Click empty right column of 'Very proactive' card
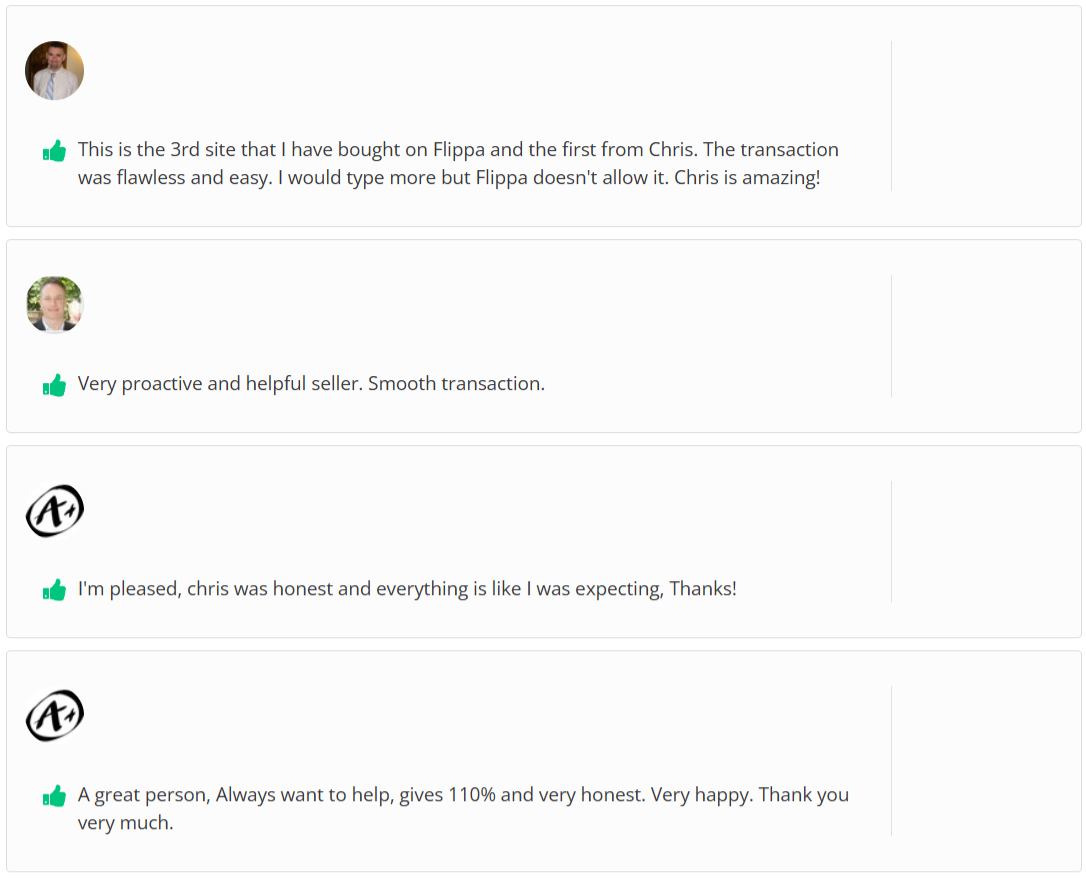 click(985, 336)
